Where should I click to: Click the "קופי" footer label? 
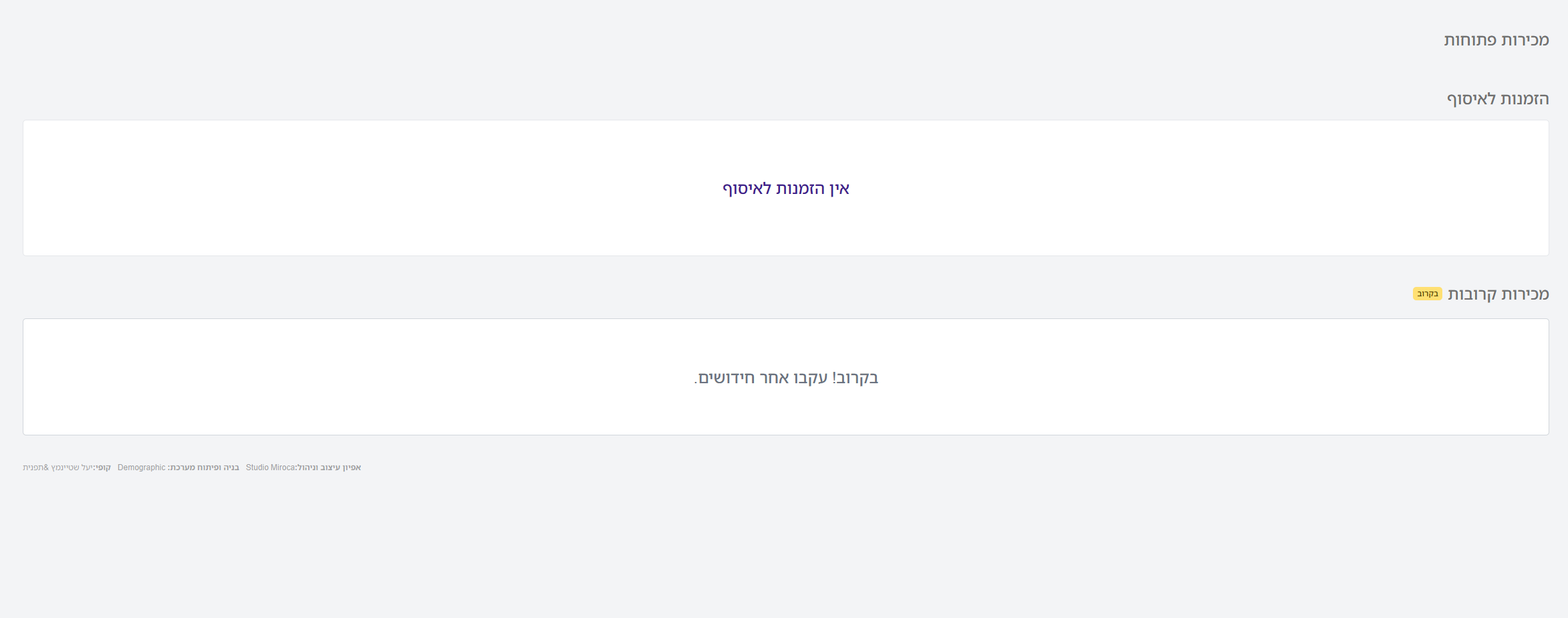point(103,468)
